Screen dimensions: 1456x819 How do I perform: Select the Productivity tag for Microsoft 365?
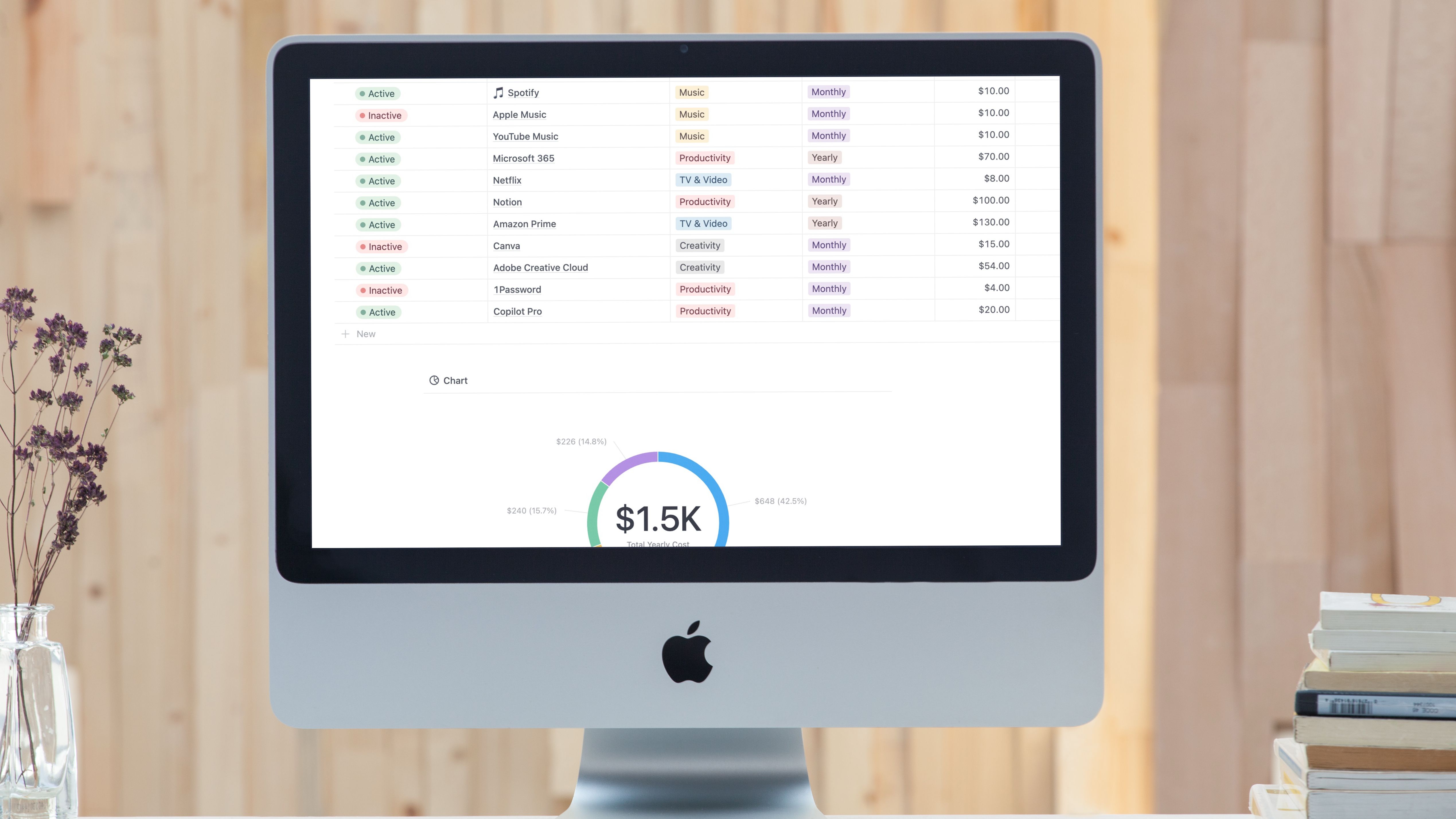704,157
